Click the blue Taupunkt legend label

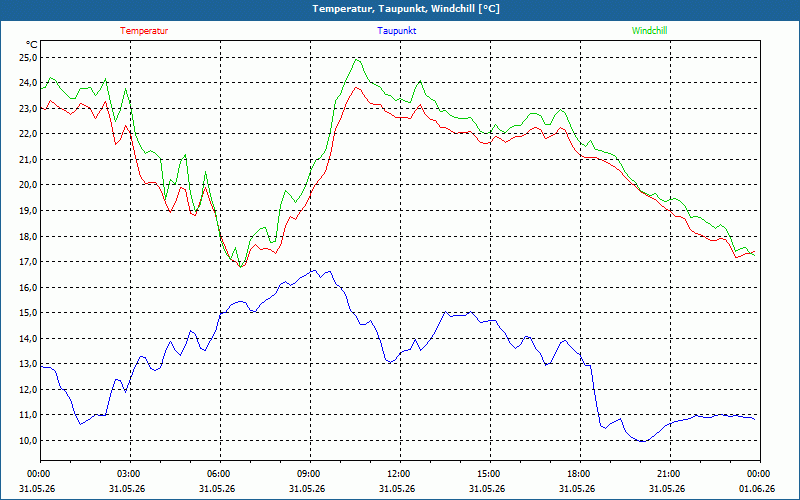(x=397, y=31)
